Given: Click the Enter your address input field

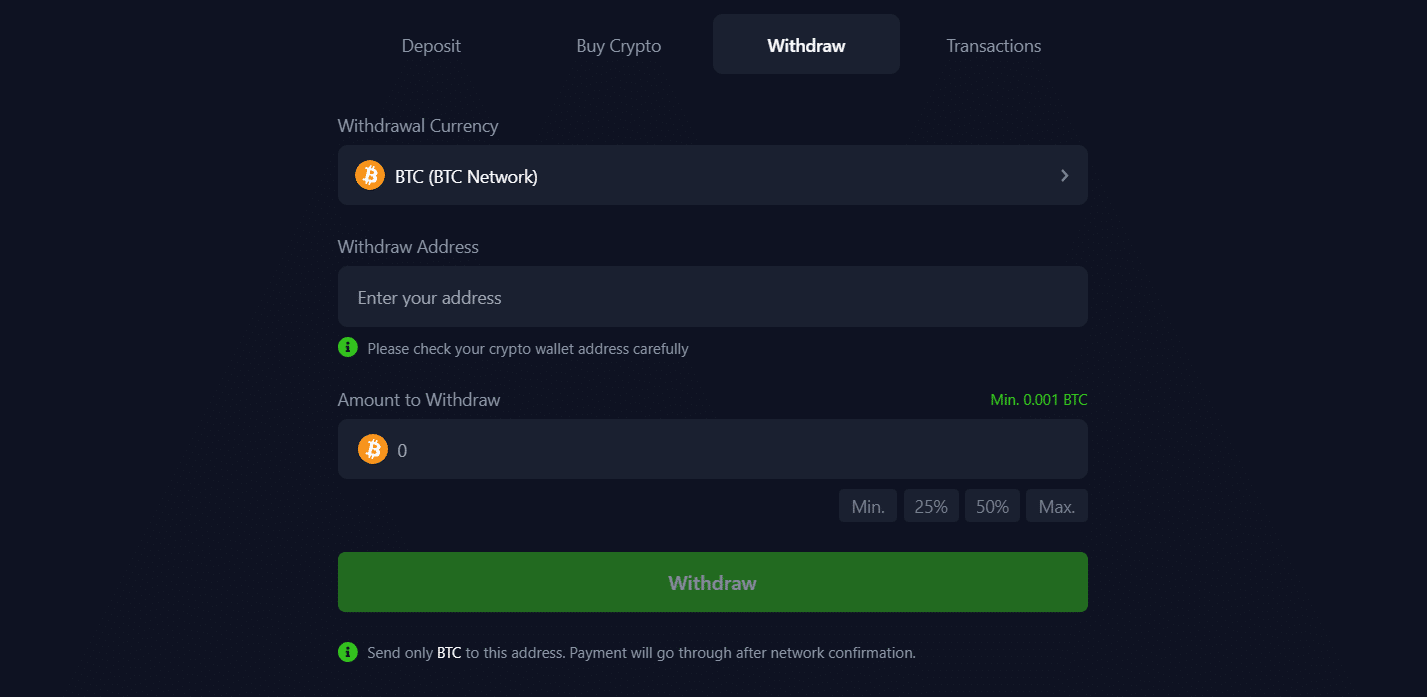Looking at the screenshot, I should pyautogui.click(x=712, y=296).
